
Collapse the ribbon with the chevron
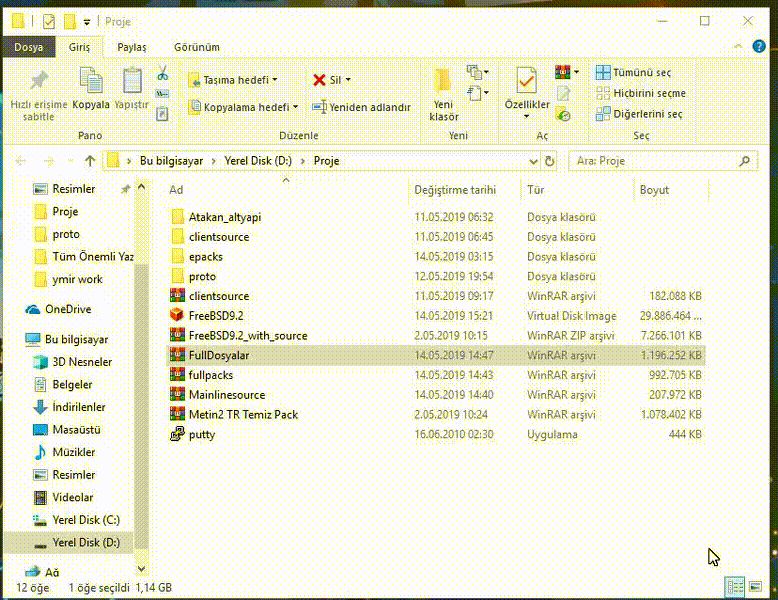click(738, 46)
